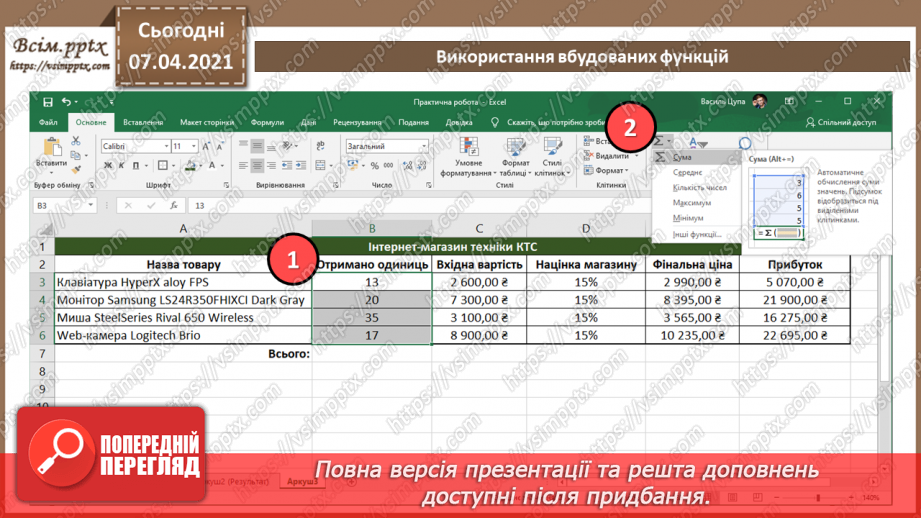Click Cell Styles (Стилі клітинок)

(552, 157)
